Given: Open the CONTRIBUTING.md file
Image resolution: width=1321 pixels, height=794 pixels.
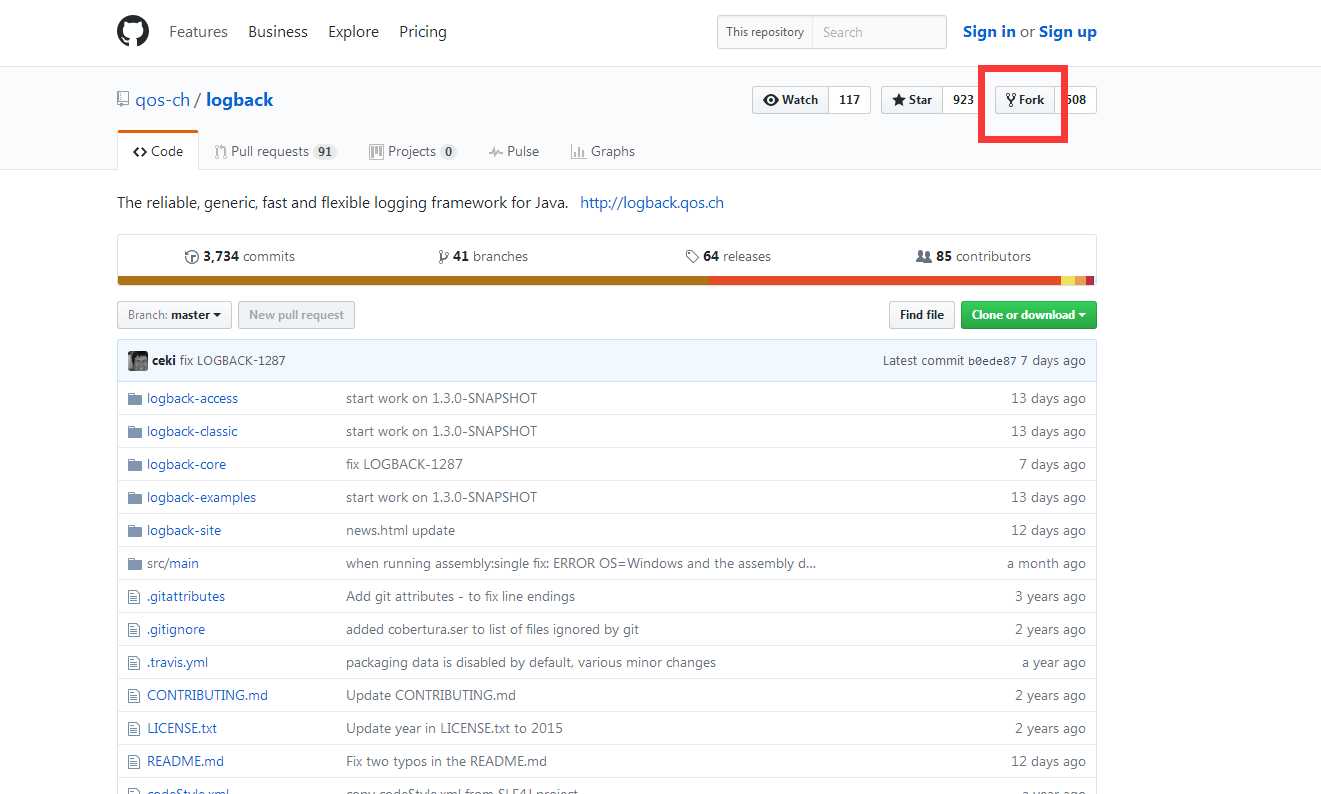Looking at the screenshot, I should [207, 696].
